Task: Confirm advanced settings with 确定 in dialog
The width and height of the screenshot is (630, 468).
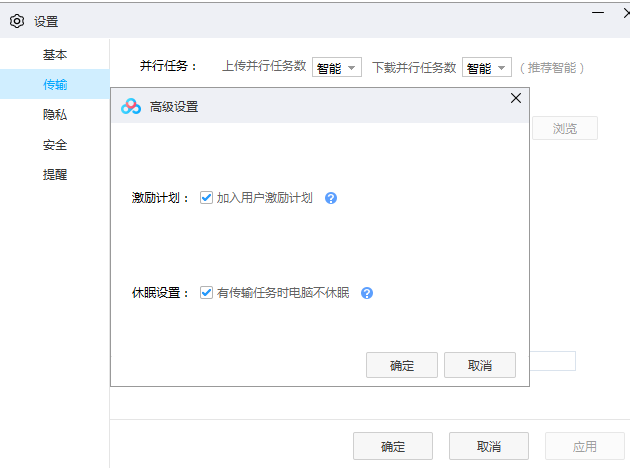Action: coord(402,365)
